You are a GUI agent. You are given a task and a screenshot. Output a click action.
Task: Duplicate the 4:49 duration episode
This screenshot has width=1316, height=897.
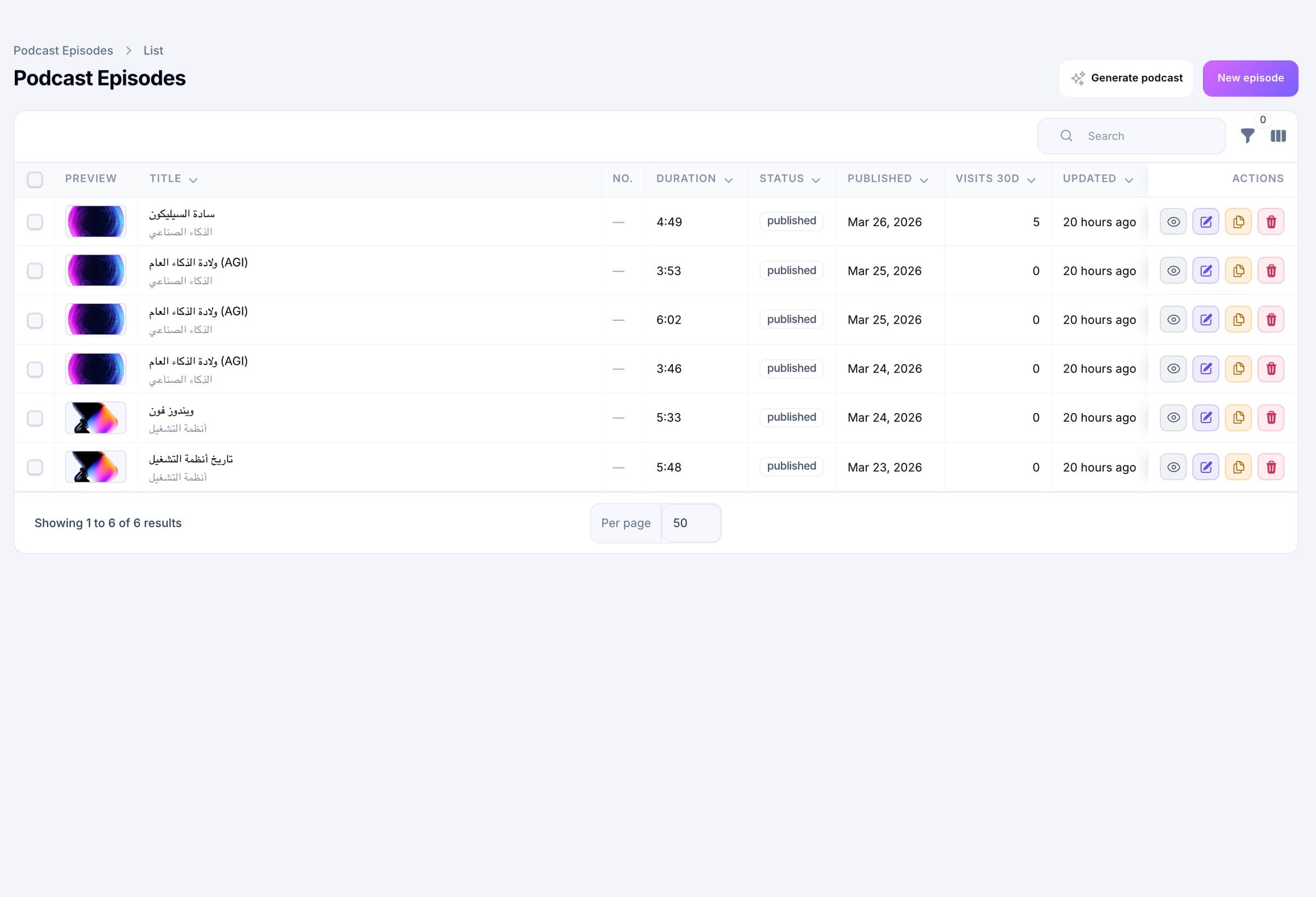coord(1239,222)
